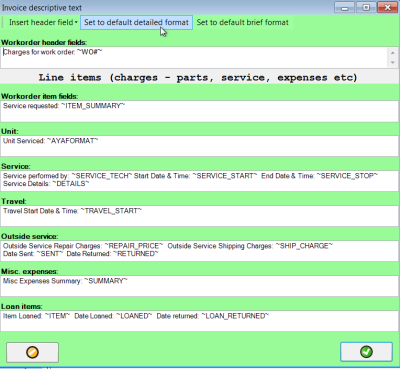Click the Workorder item fields text box
Screen dimensions: 400x369
tap(199, 111)
